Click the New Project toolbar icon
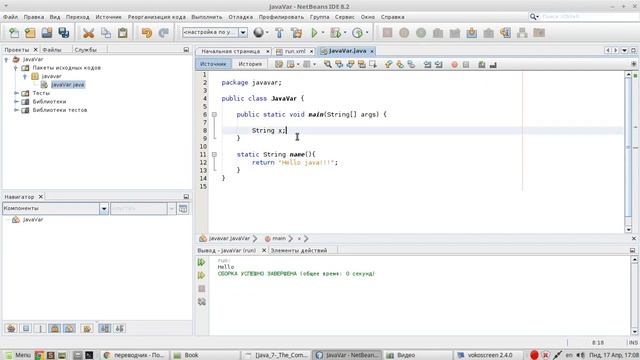The width and height of the screenshot is (640, 360). (30, 33)
